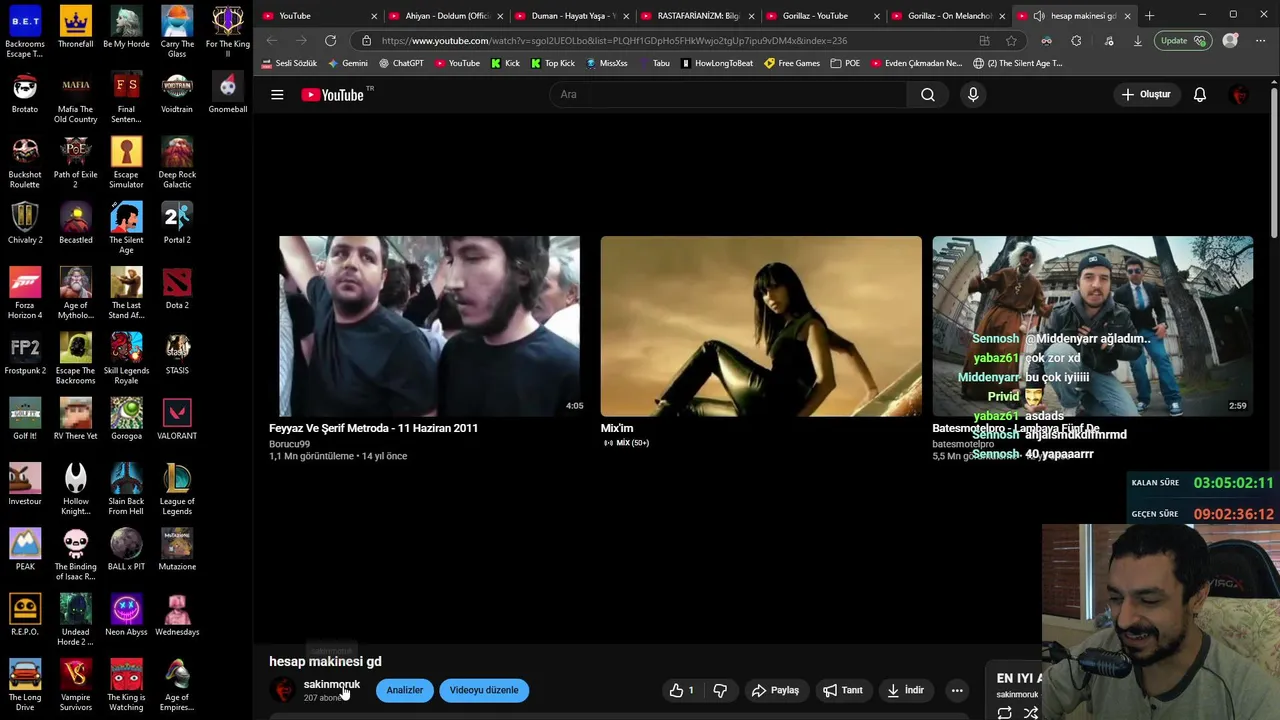Download the video with İndir
The width and height of the screenshot is (1280, 720).
coord(905,690)
